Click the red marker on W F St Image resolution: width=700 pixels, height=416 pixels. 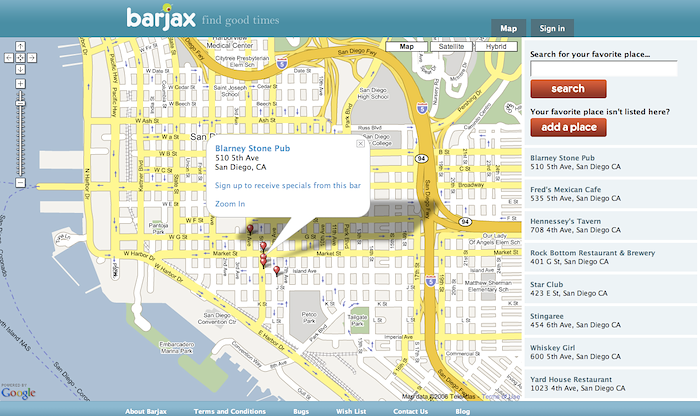250,229
